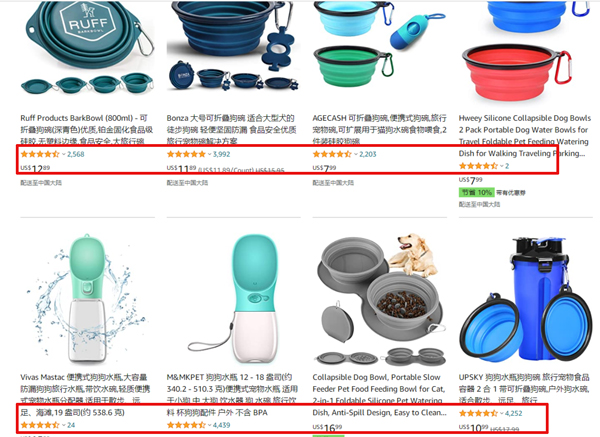Expand the rating dropdown next to 2,203 reviews
Viewport: 600px width, 437px height.
pyautogui.click(x=355, y=154)
